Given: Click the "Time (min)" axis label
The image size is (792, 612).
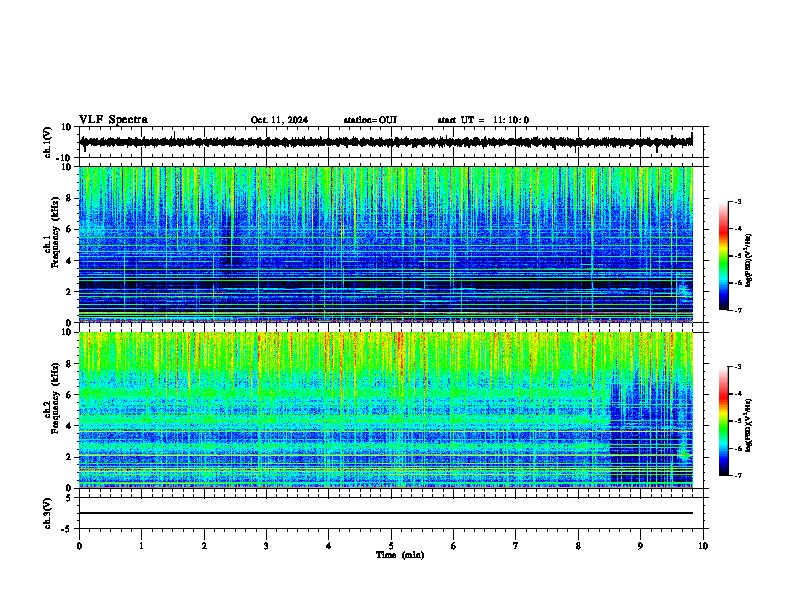Looking at the screenshot, I should click(x=400, y=555).
